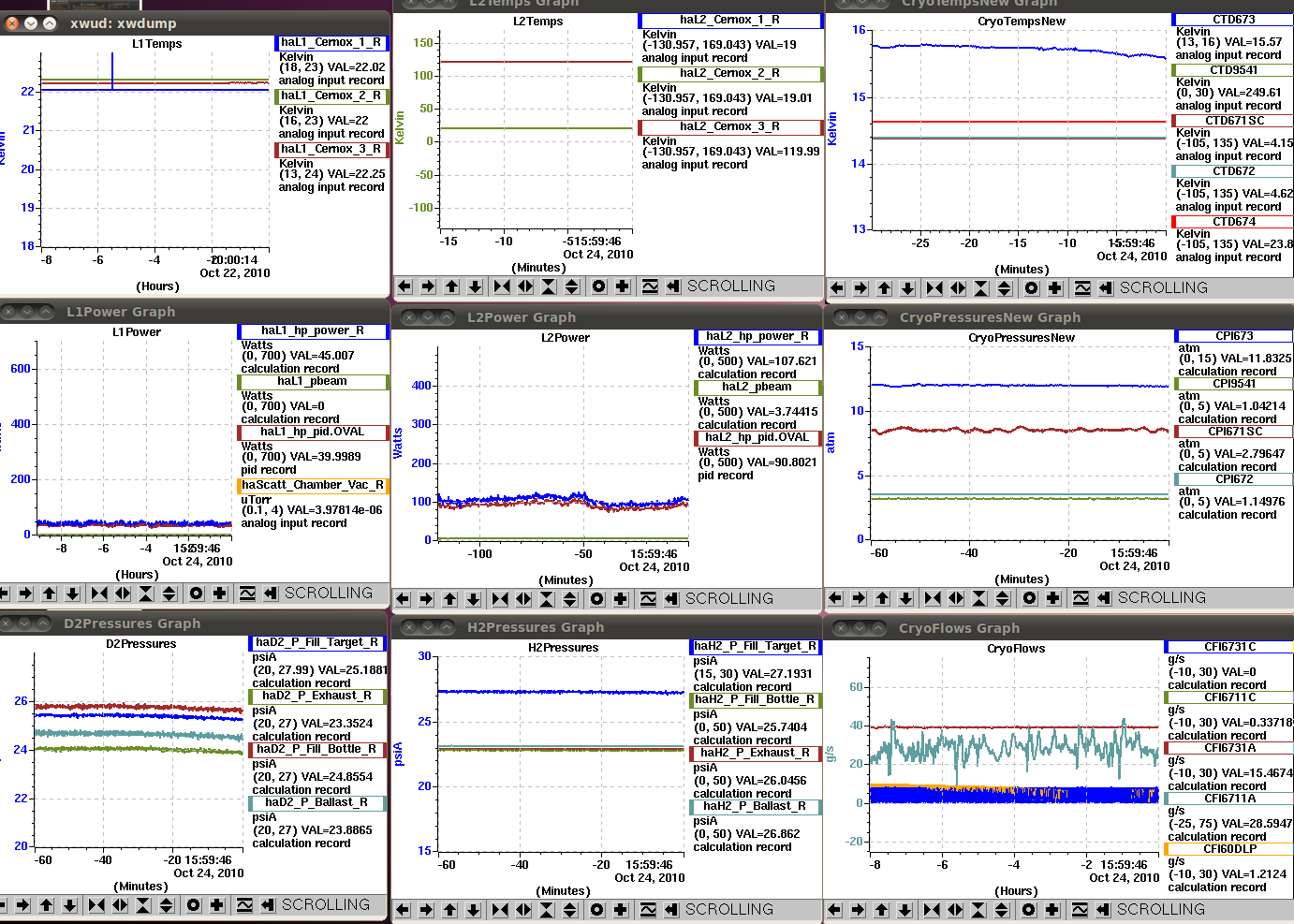Select CTD674 legend entry in CryoTempsNew
1294x924 pixels.
[1233, 222]
